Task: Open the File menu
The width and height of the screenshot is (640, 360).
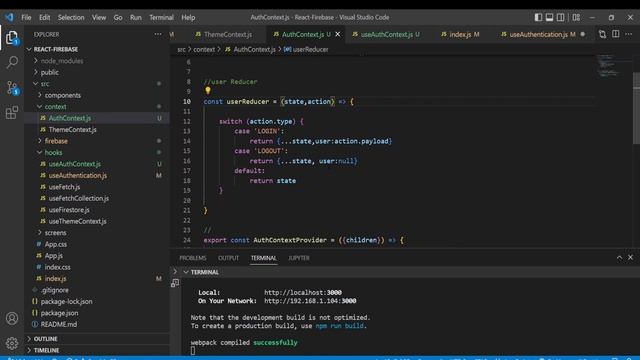Action: [26, 17]
